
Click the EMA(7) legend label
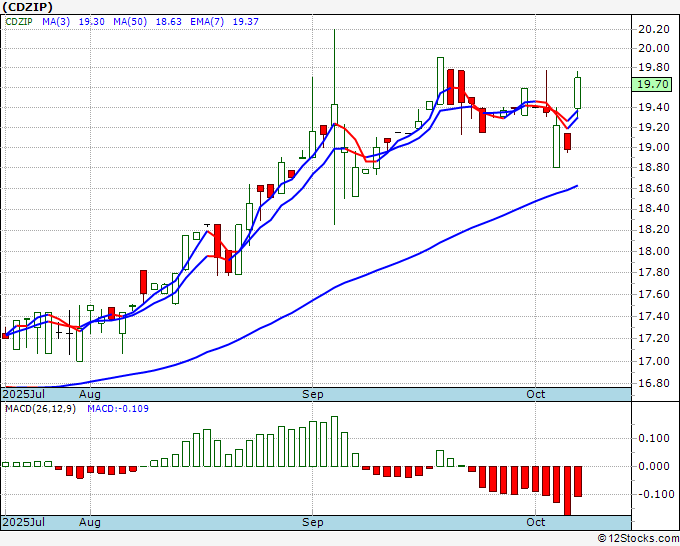pyautogui.click(x=207, y=21)
